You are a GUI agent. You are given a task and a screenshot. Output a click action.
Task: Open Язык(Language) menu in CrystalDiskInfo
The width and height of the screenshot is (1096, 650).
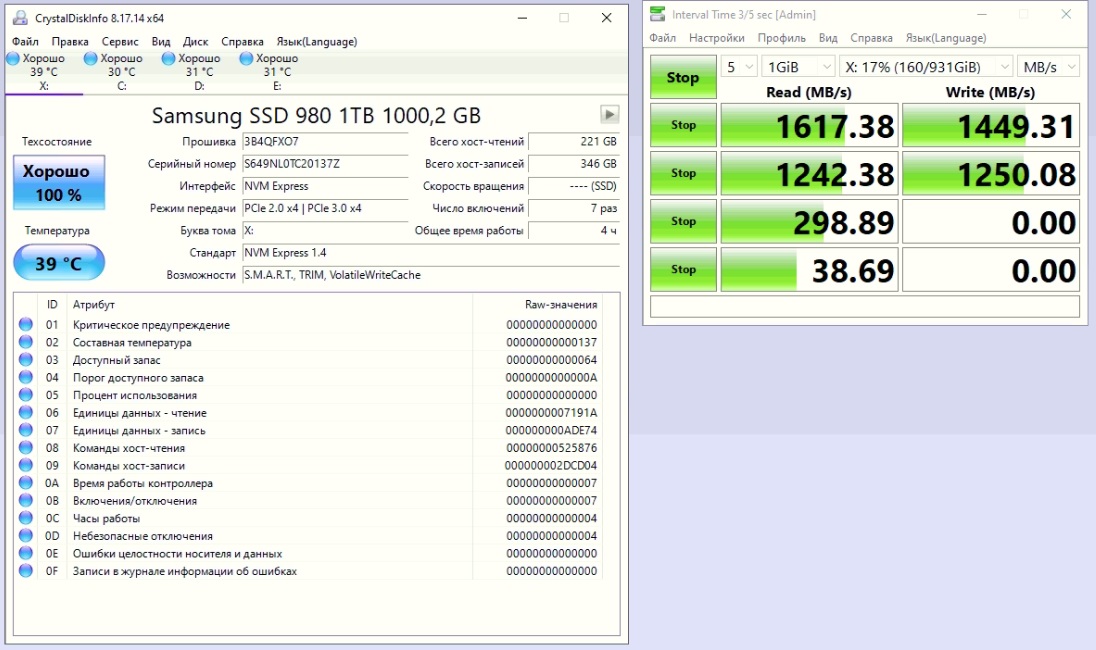click(x=317, y=41)
